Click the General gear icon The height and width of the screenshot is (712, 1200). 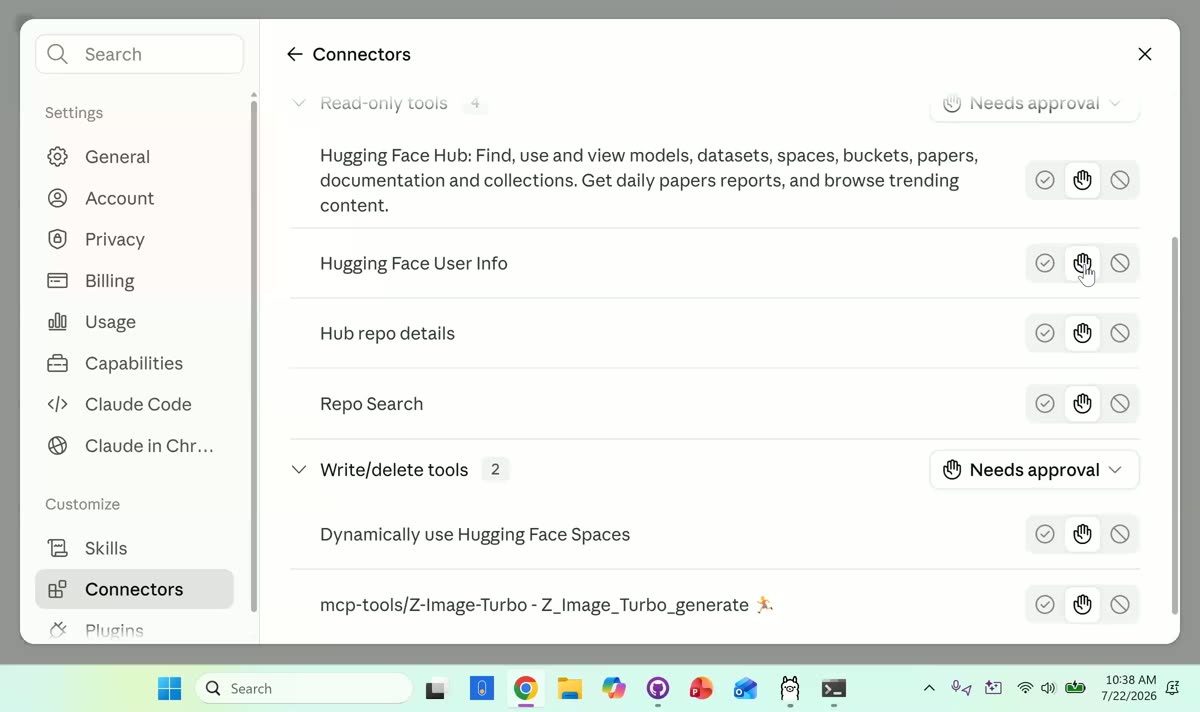pos(58,157)
